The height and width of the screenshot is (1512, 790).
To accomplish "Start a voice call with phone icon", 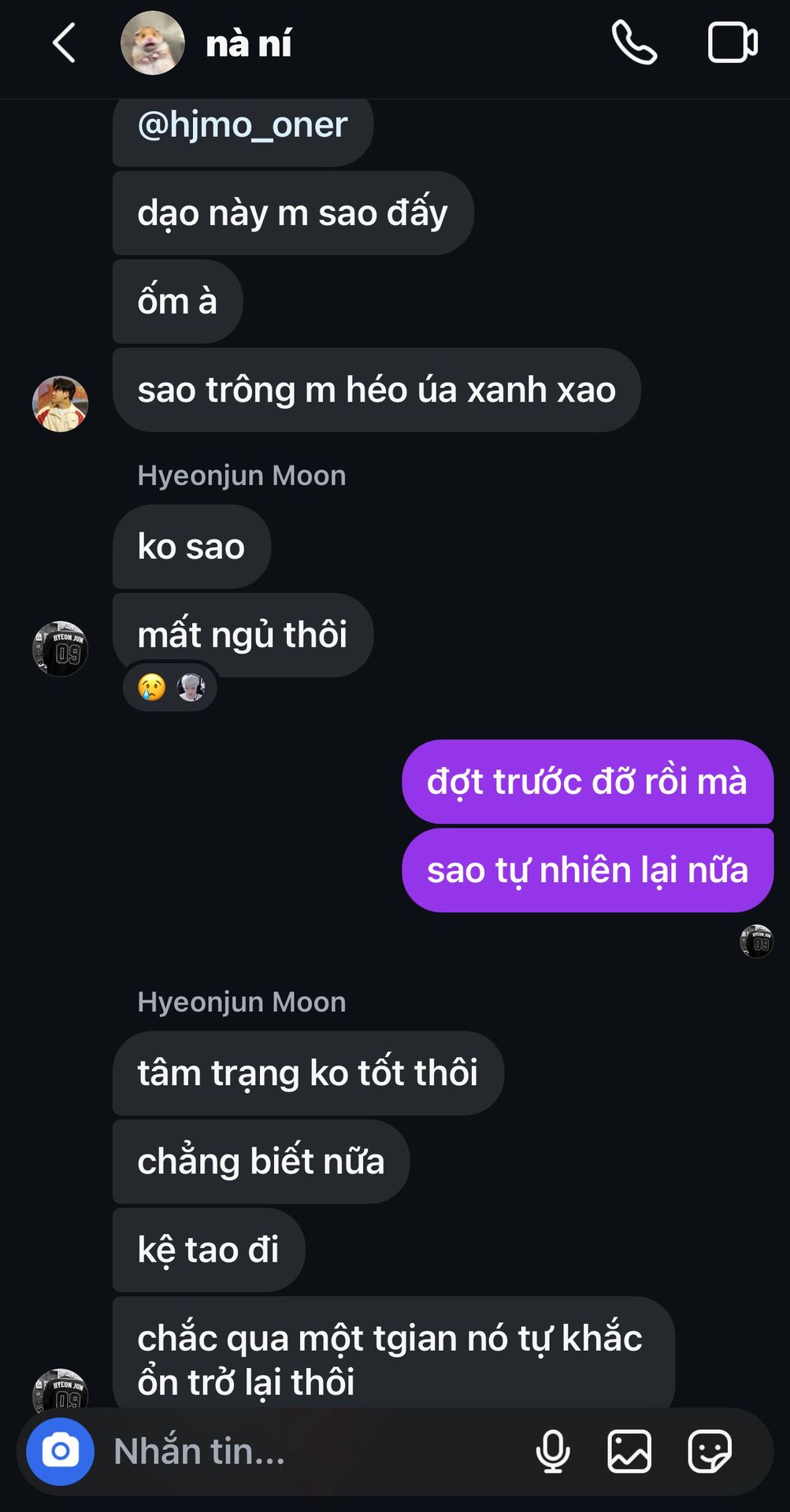I will [x=634, y=43].
